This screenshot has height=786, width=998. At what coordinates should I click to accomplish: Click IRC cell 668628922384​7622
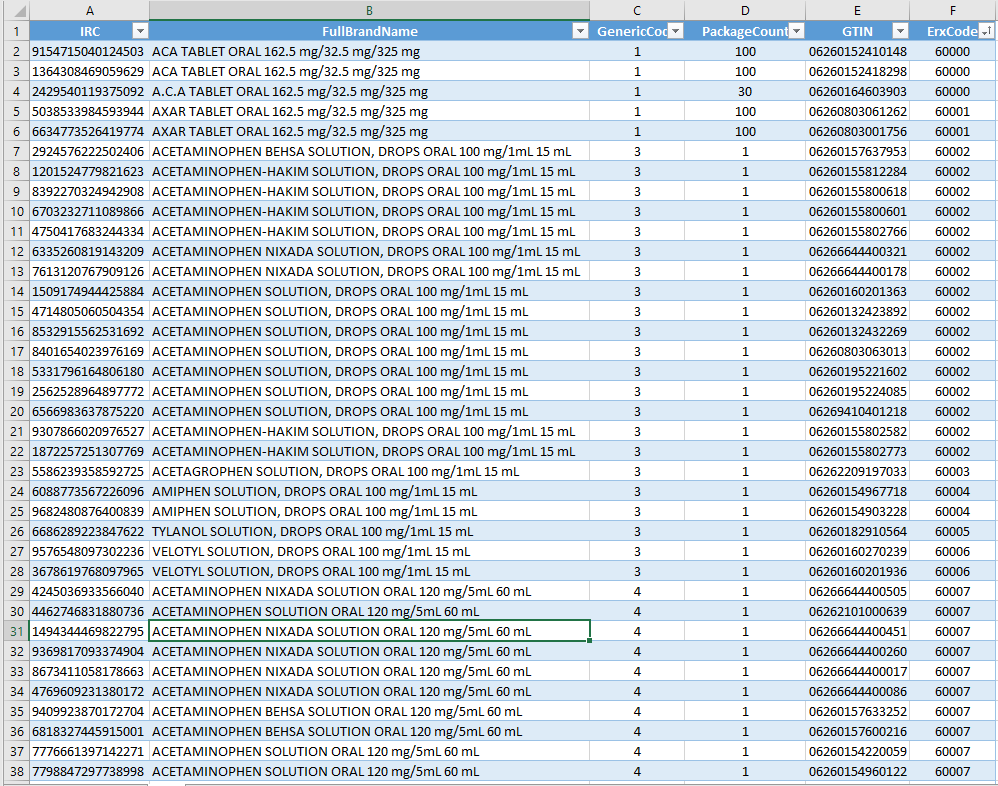(x=89, y=531)
